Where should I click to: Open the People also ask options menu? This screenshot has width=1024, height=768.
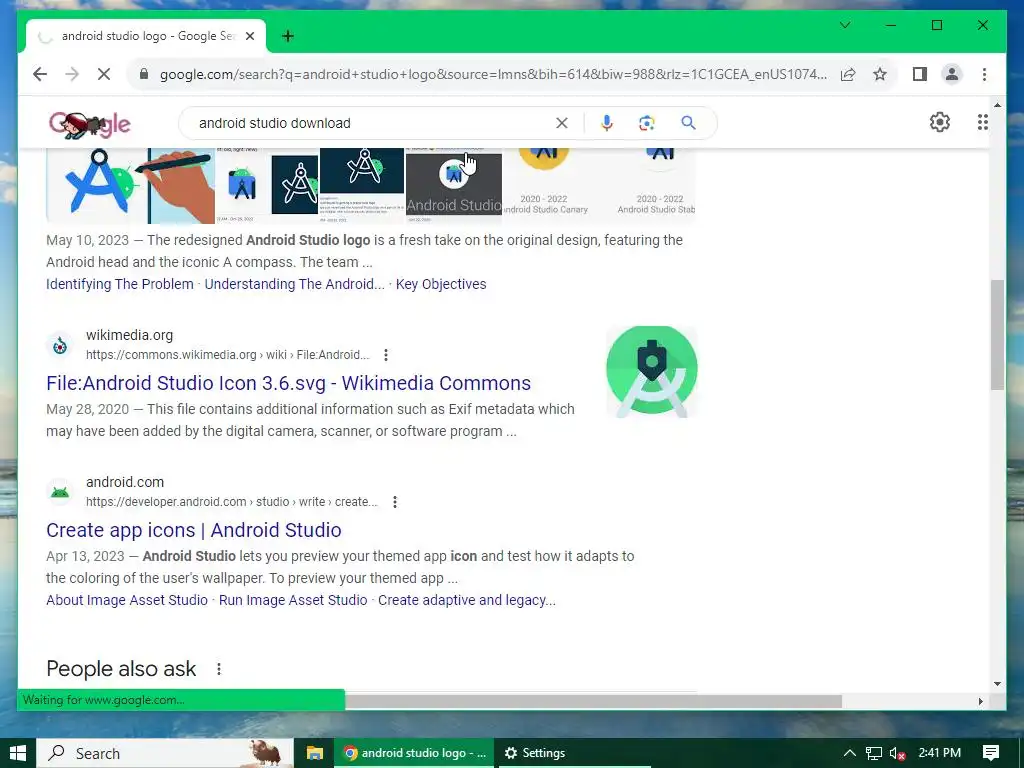click(219, 669)
